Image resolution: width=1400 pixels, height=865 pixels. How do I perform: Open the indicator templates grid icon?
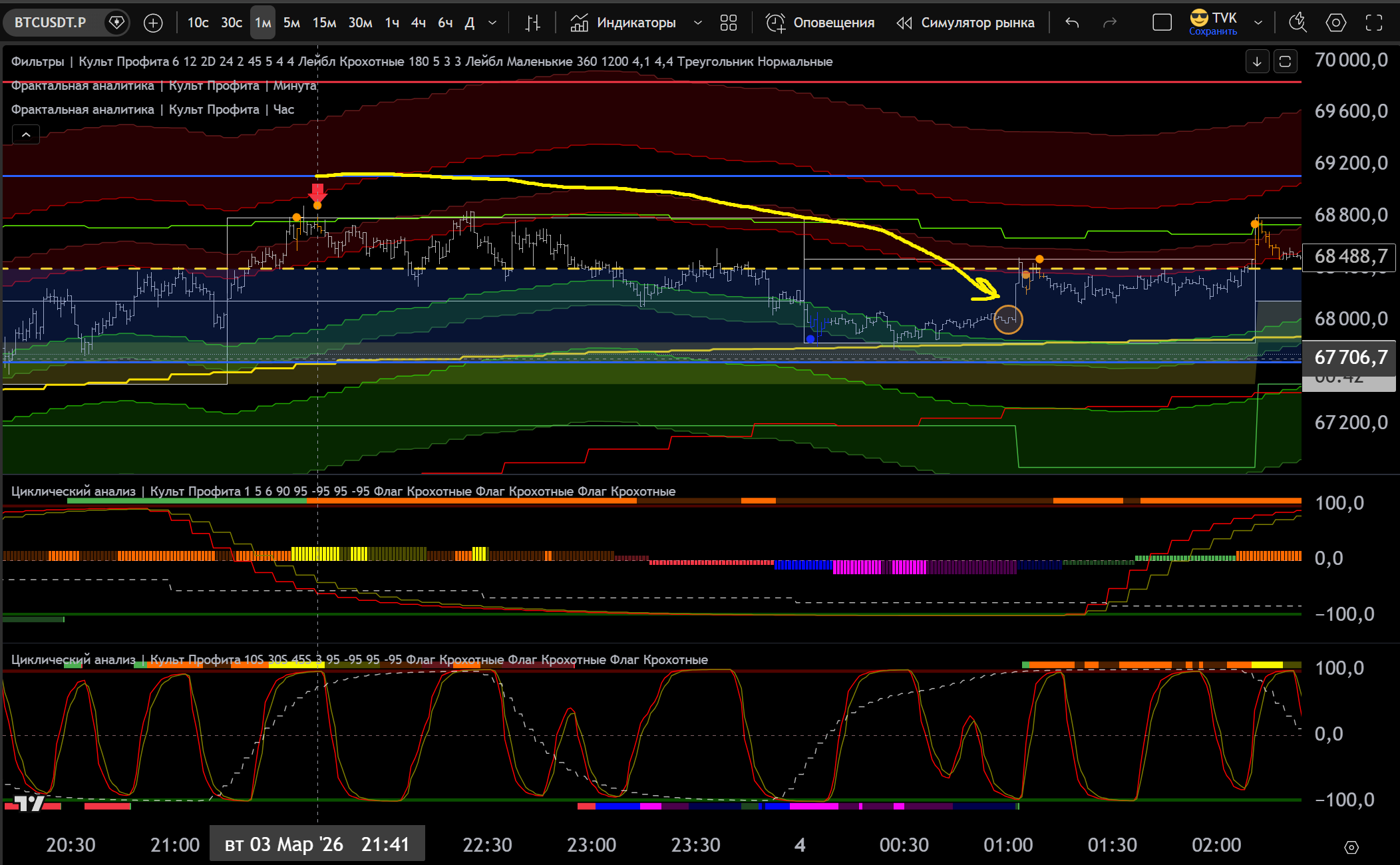[729, 23]
